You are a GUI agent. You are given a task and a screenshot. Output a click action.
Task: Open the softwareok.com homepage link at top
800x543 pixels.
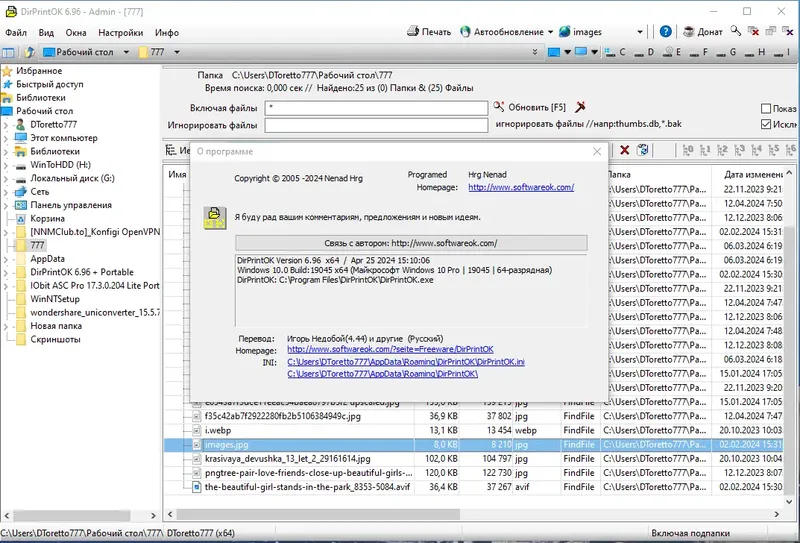click(x=521, y=187)
